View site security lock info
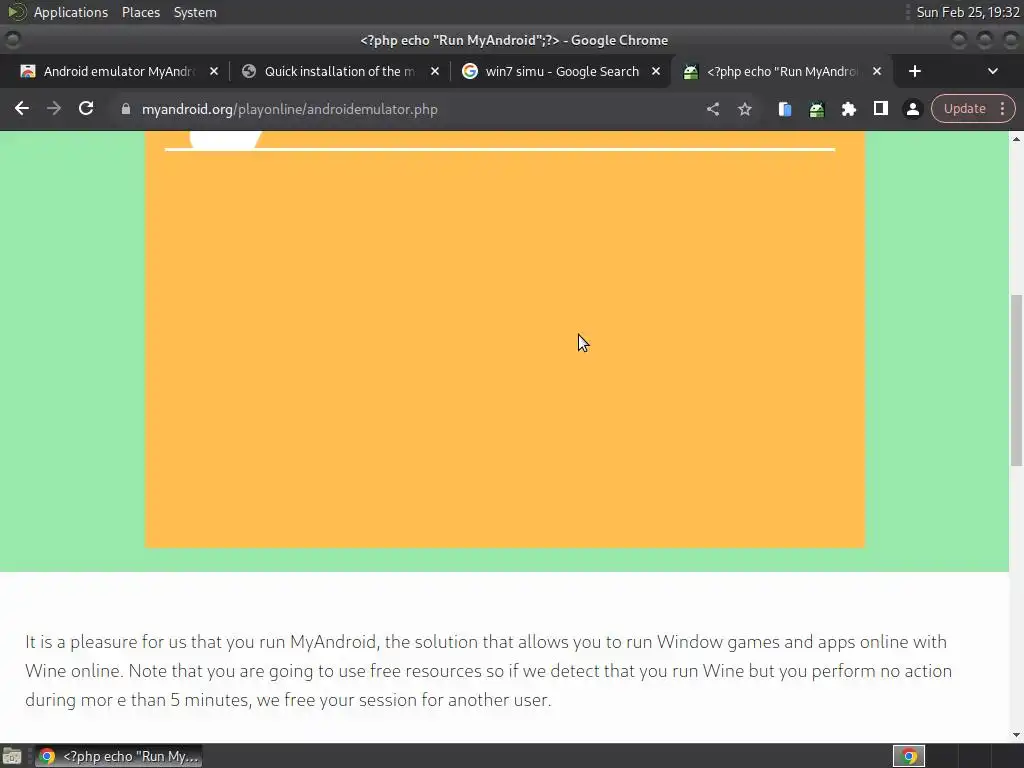This screenshot has height=768, width=1024. coord(125,109)
